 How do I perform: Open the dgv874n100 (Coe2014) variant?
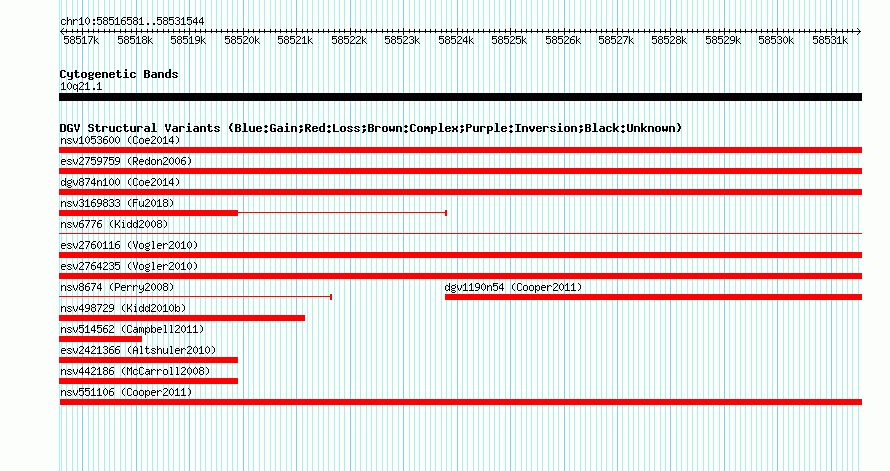point(120,182)
